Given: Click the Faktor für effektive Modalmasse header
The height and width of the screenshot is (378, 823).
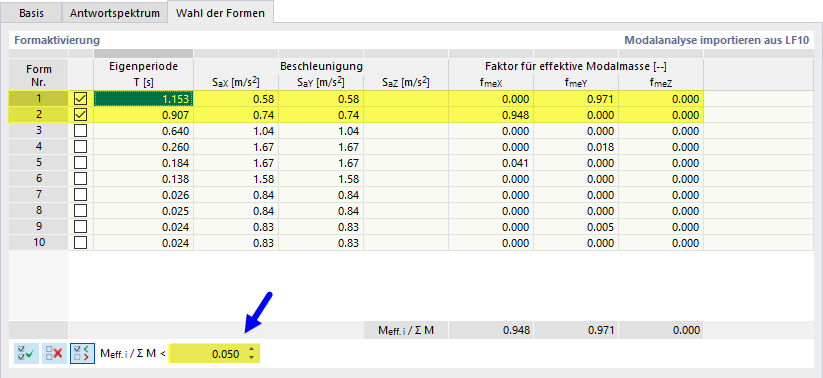Looking at the screenshot, I should 576,67.
